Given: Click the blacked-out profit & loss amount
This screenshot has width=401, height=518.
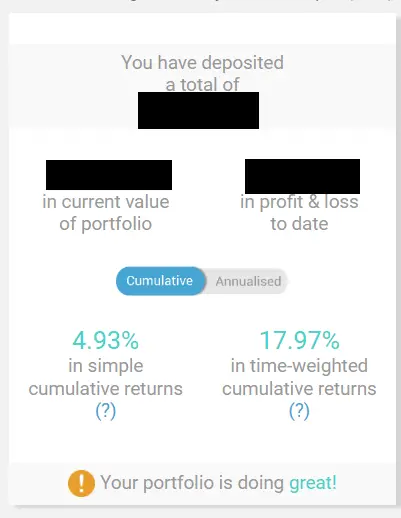Looking at the screenshot, I should pyautogui.click(x=302, y=176).
